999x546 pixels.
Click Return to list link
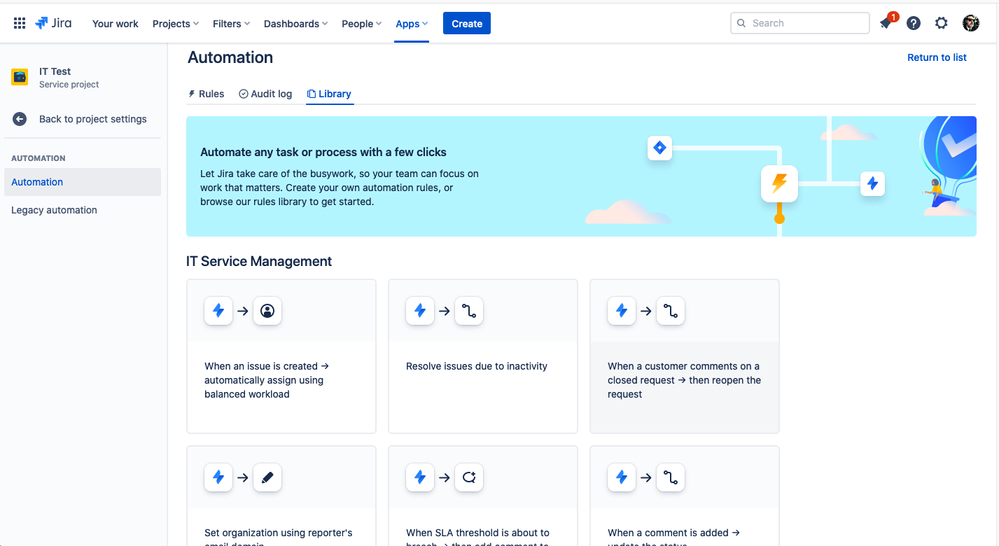[937, 57]
